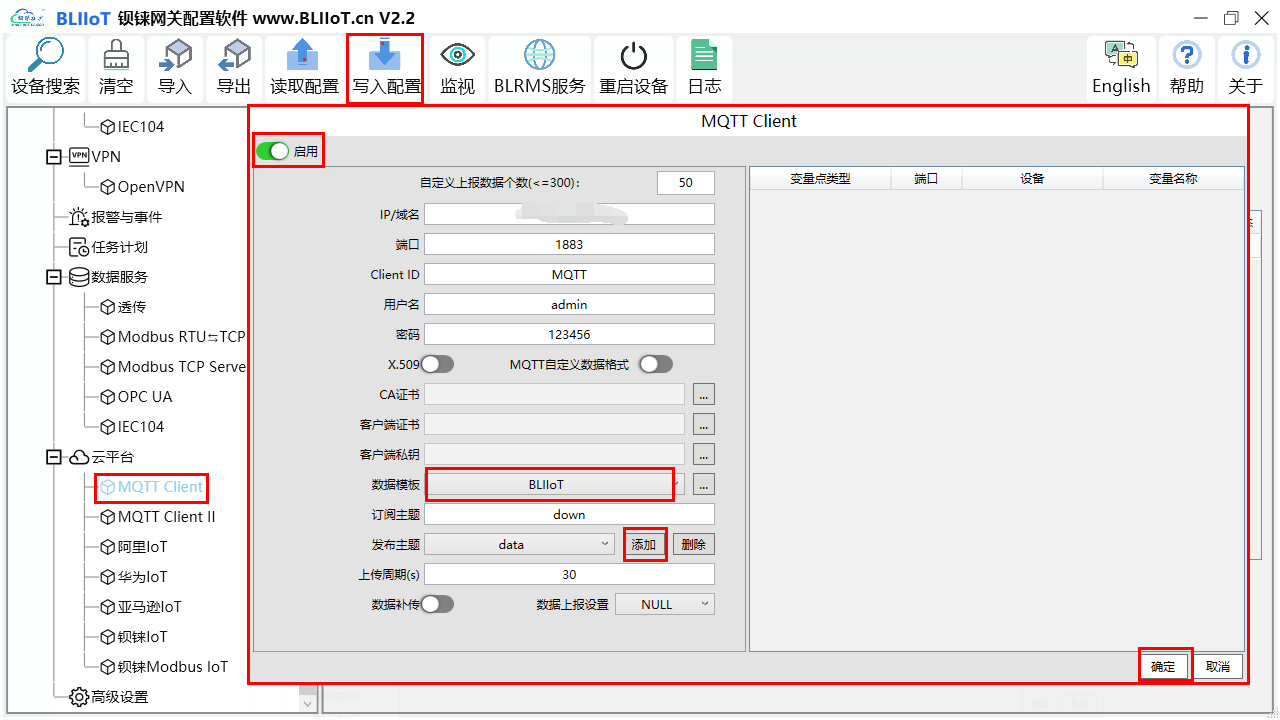Toggle MQTT custom data format switch

[656, 364]
